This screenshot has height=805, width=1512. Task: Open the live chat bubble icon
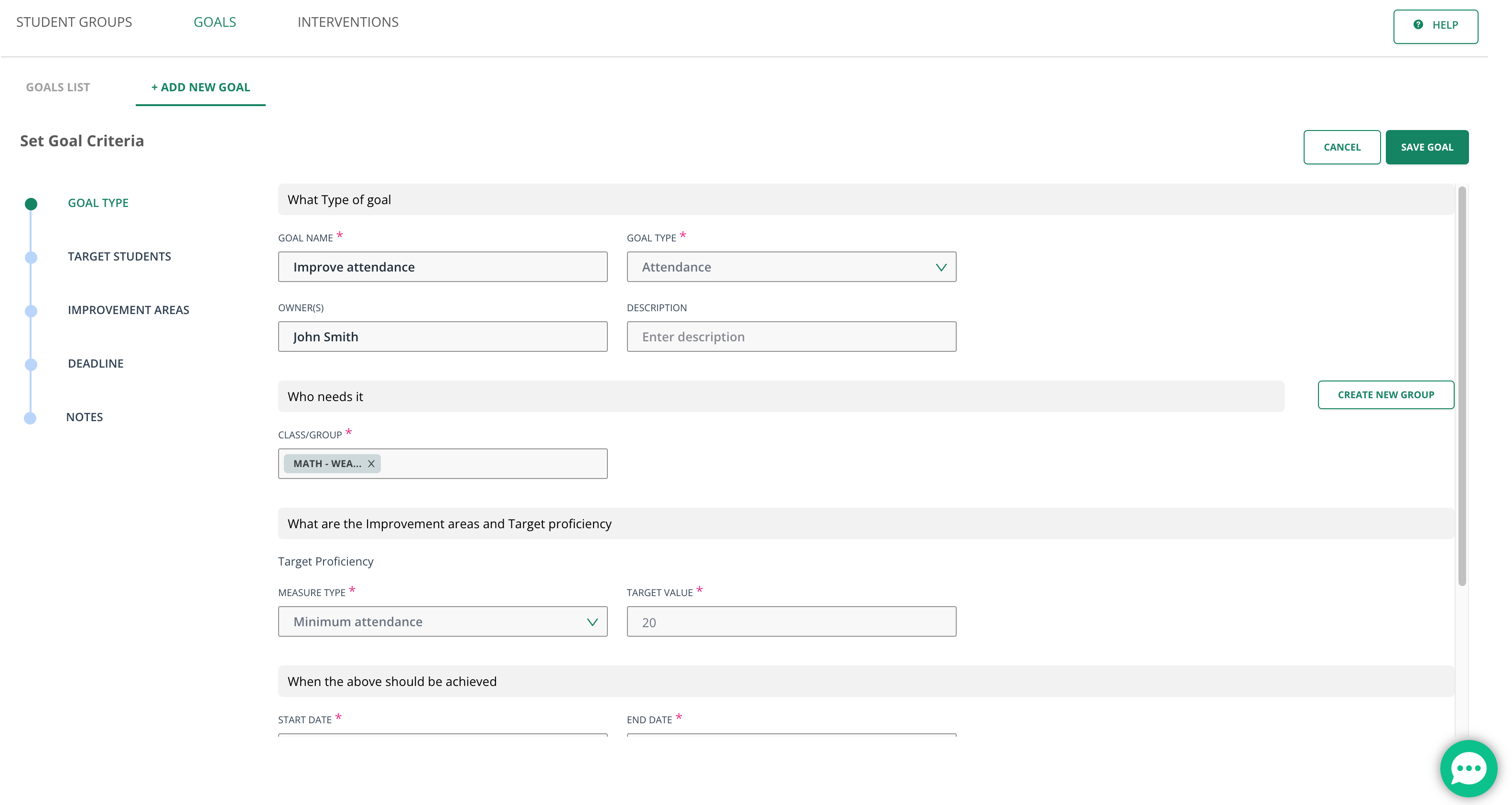point(1468,768)
